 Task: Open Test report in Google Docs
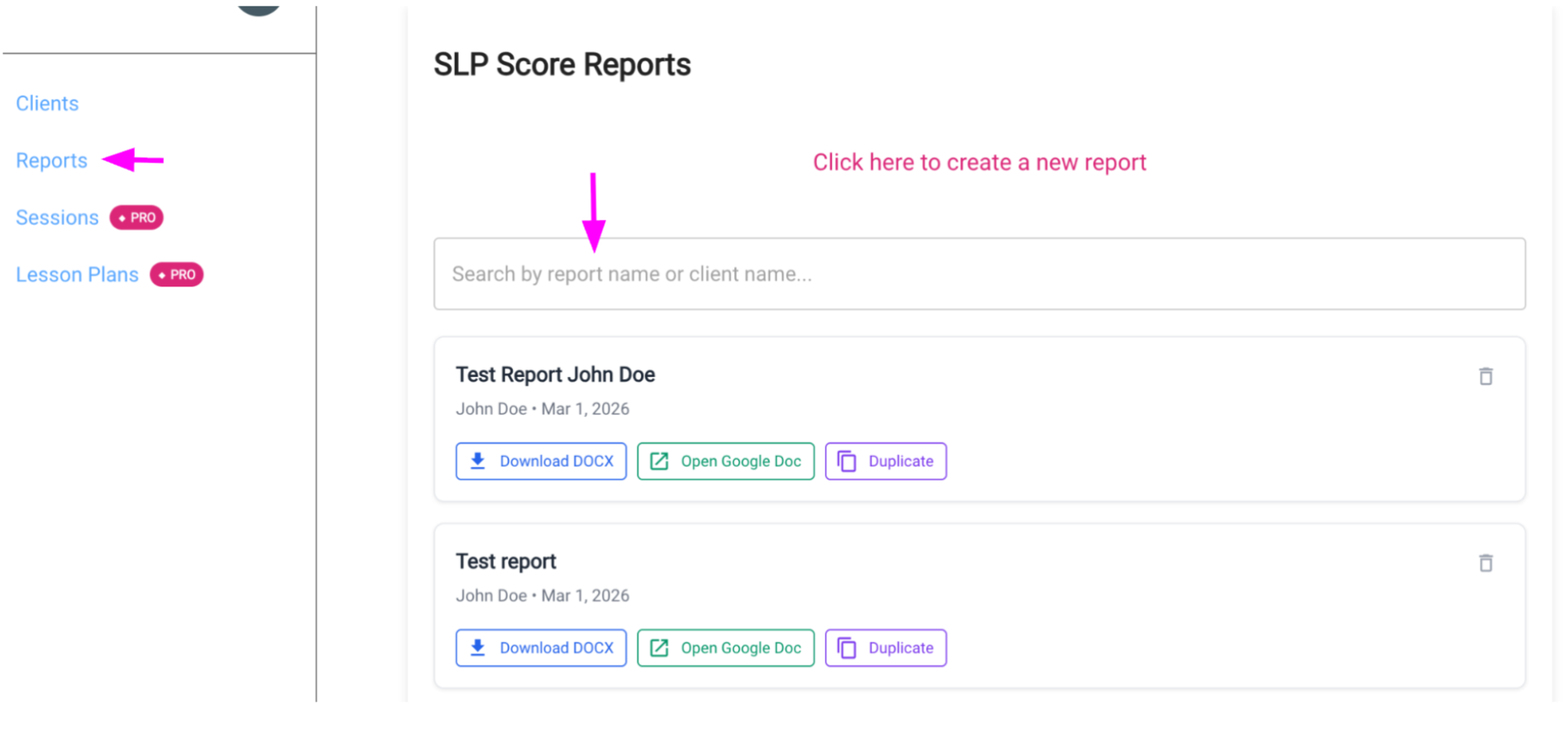tap(726, 648)
